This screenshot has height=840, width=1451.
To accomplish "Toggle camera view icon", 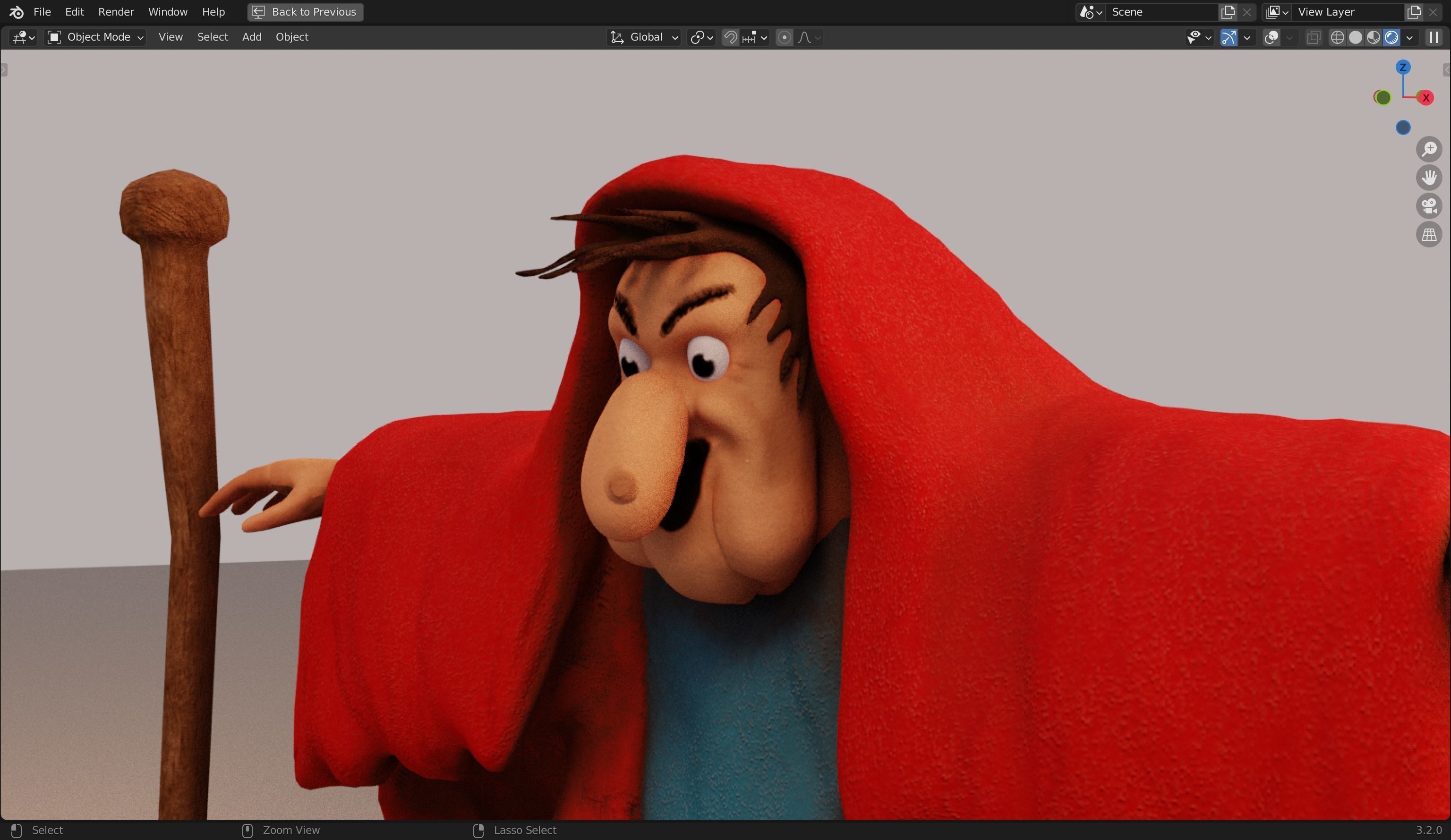I will pyautogui.click(x=1428, y=206).
